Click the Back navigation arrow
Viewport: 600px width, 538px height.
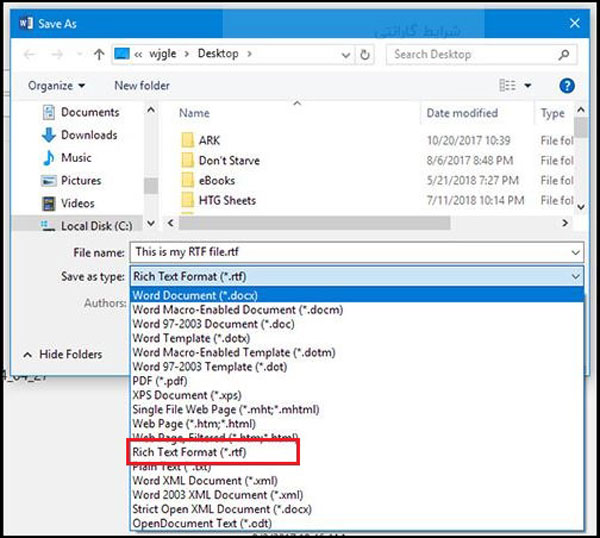29,55
